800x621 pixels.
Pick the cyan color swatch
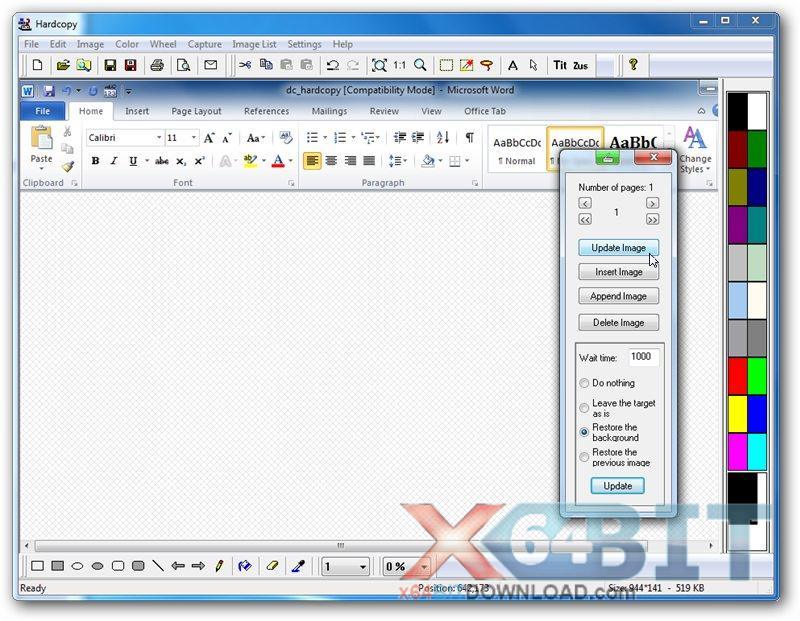(x=757, y=452)
